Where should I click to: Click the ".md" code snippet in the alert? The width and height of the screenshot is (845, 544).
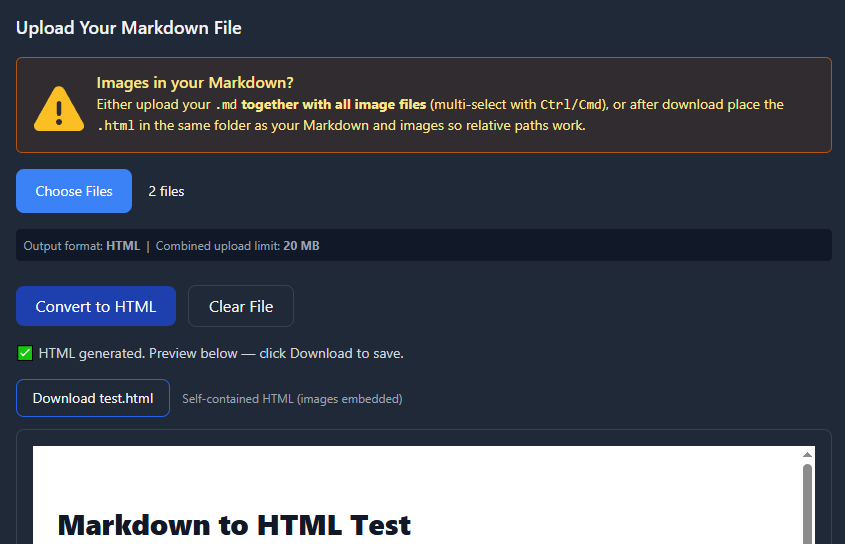click(226, 105)
